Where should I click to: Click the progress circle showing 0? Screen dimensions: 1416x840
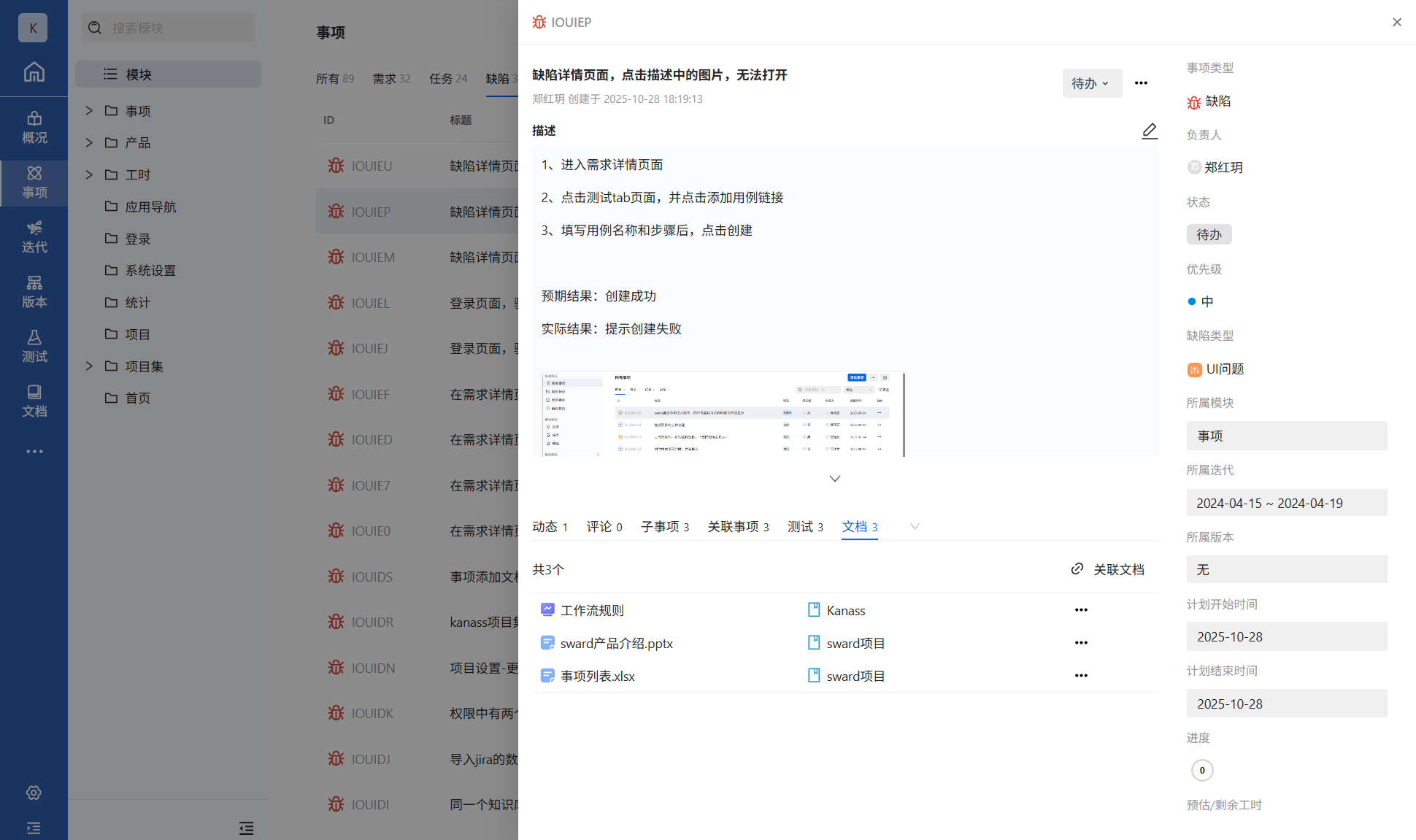pos(1202,770)
